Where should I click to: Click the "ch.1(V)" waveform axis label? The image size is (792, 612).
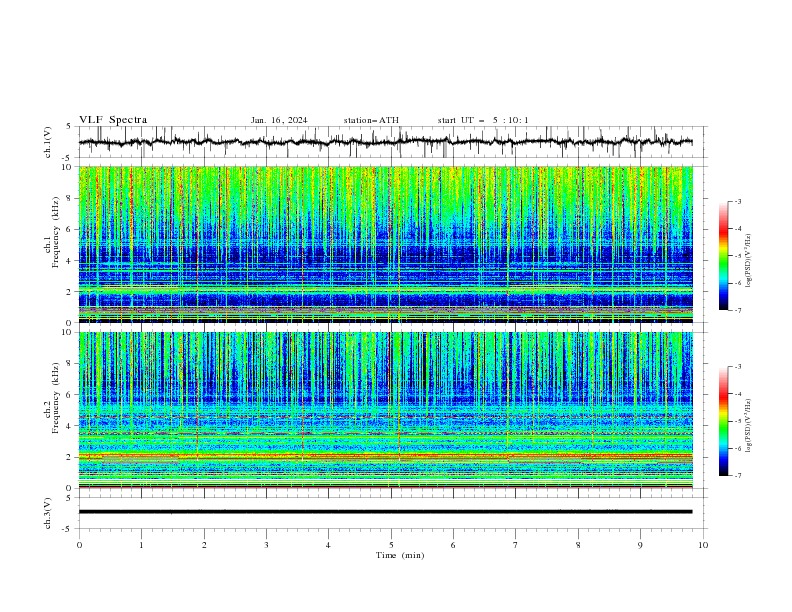[48, 142]
